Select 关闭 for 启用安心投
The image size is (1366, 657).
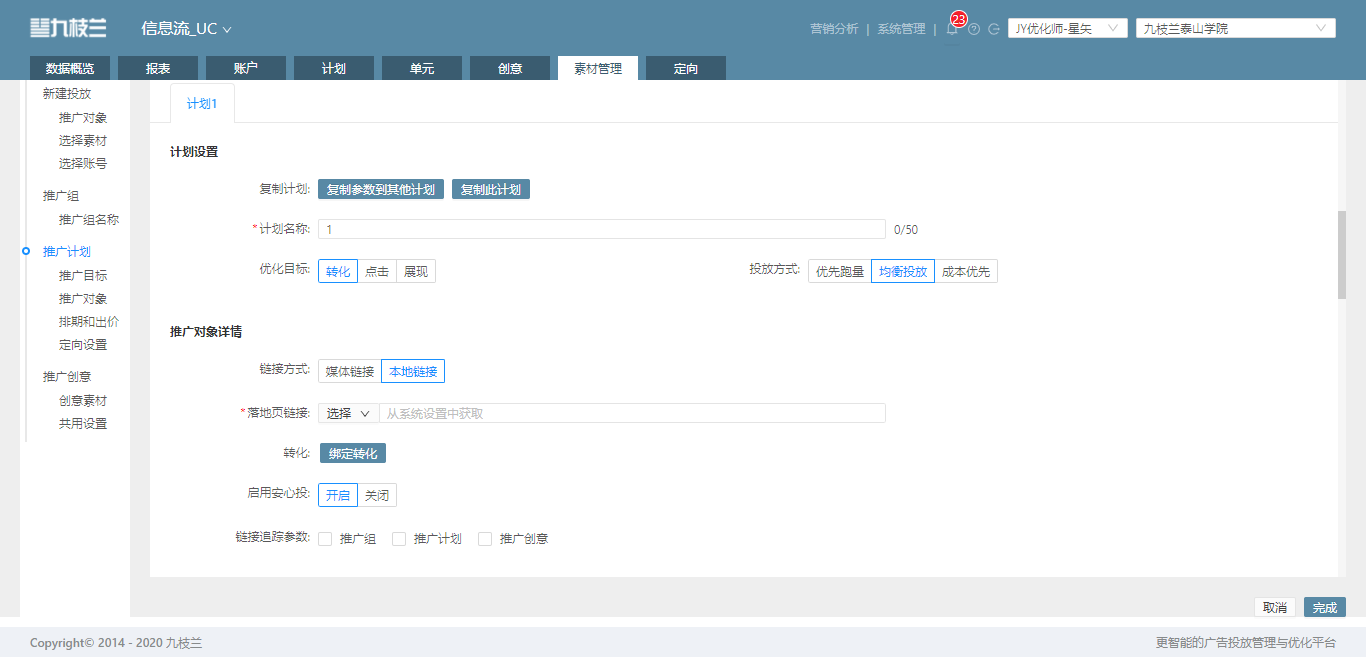(377, 495)
